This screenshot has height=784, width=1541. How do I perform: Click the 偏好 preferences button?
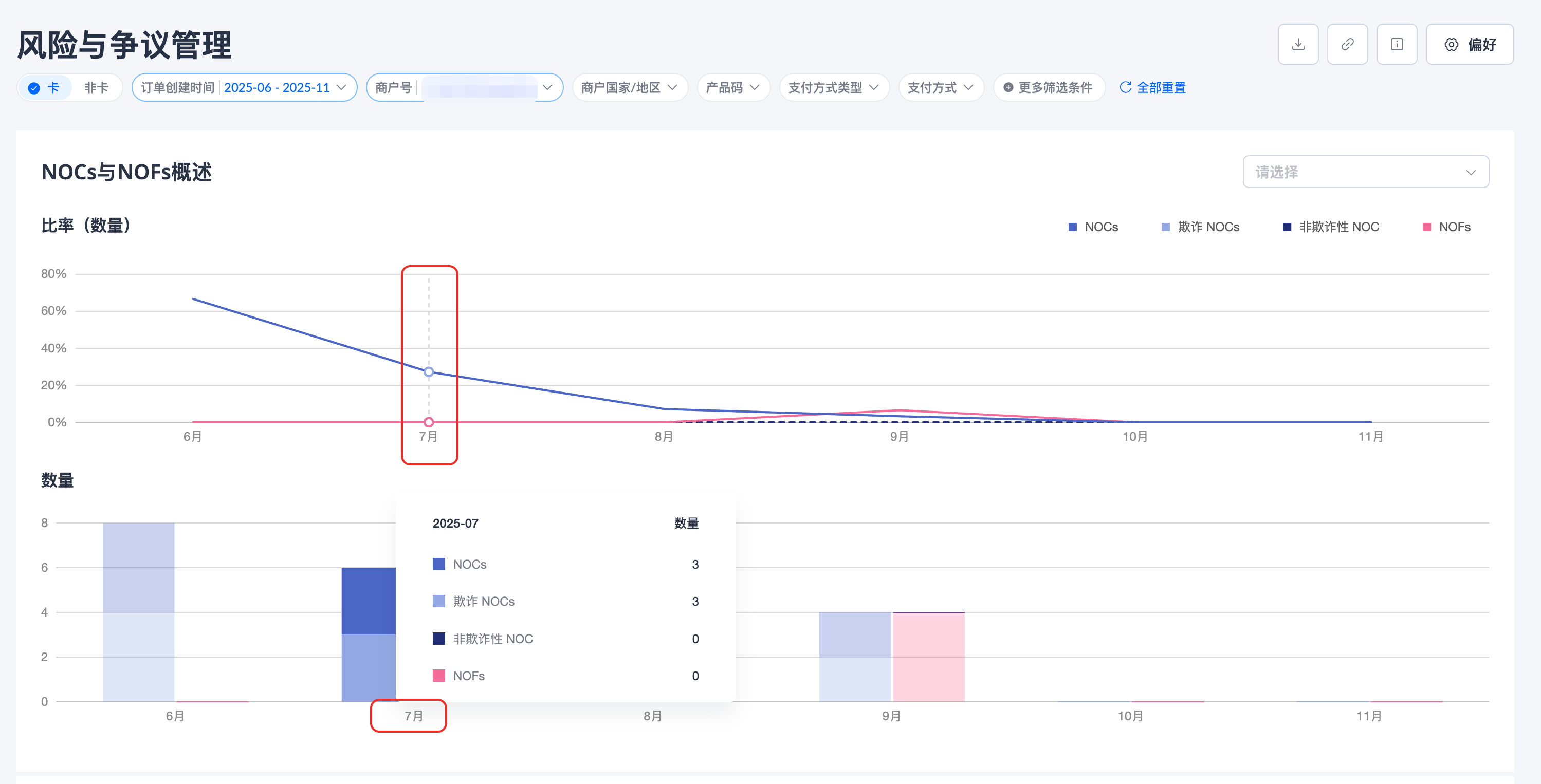pos(1469,44)
